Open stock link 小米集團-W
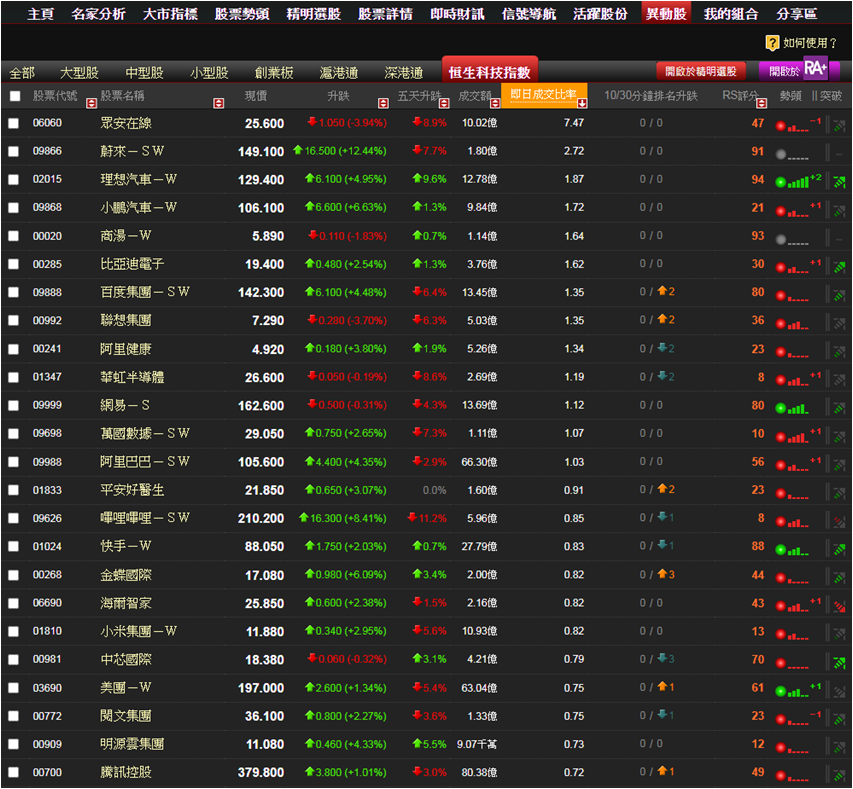 click(139, 631)
